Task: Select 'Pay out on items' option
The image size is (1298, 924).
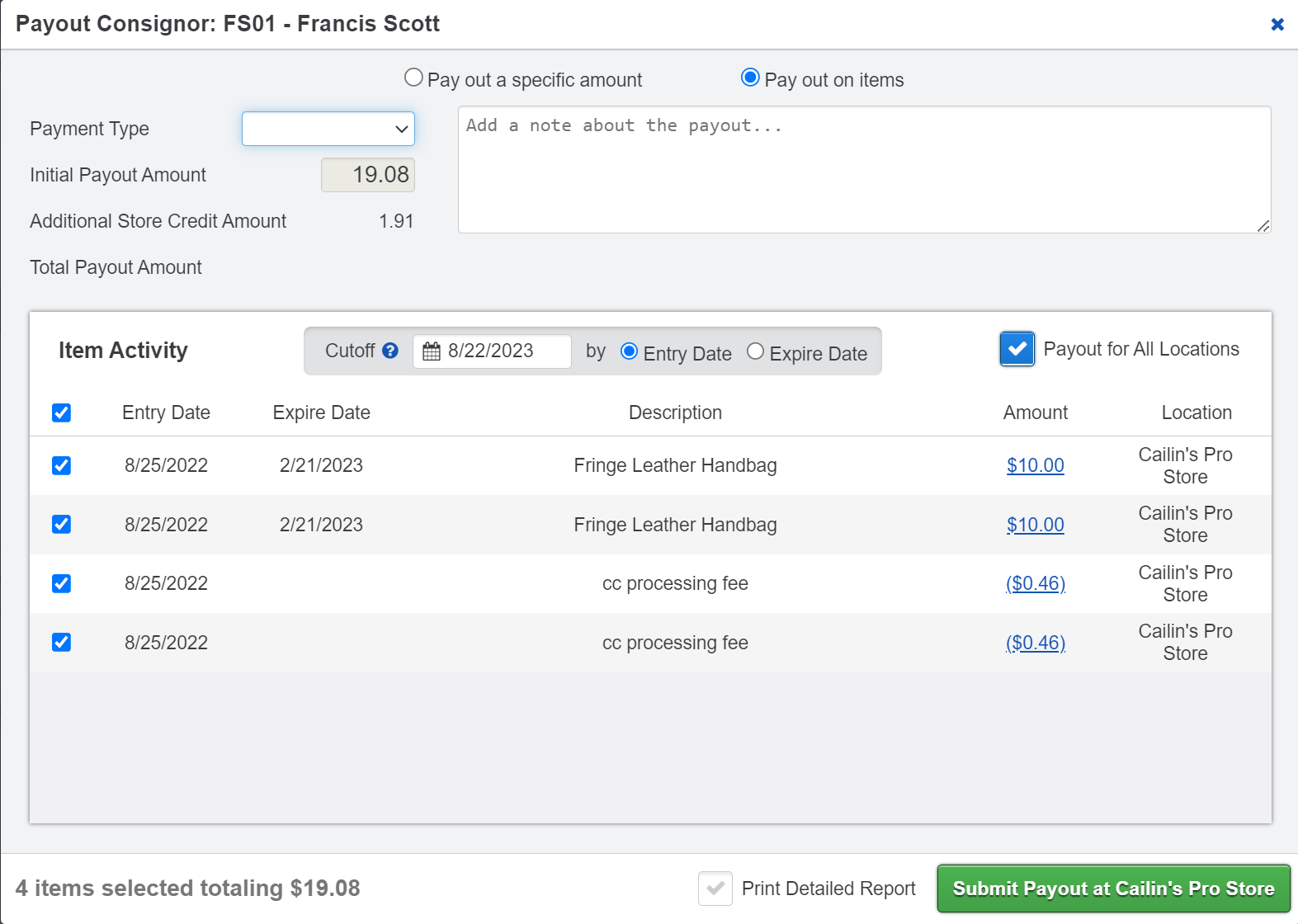Action: click(x=749, y=78)
